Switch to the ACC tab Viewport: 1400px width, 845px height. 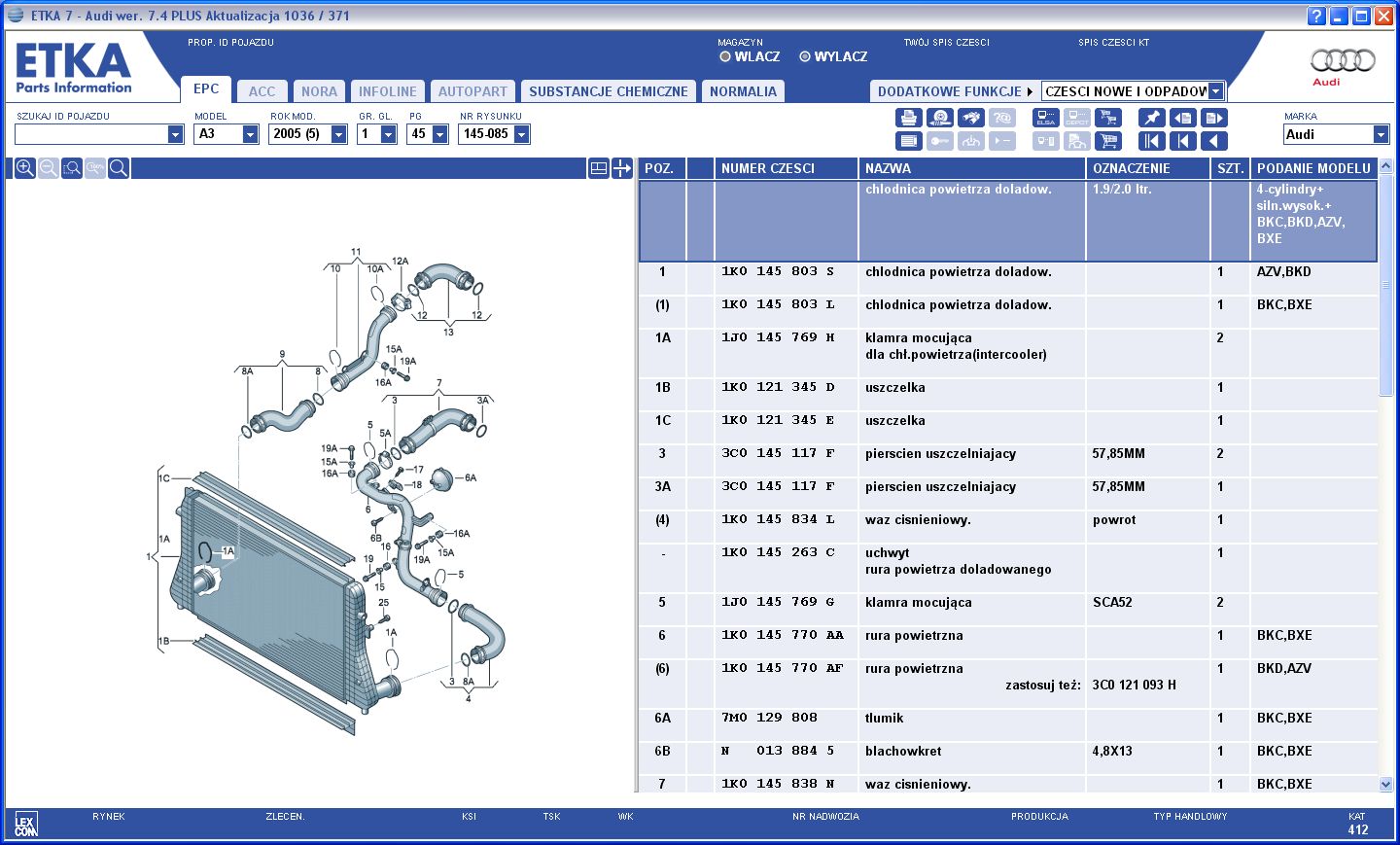(x=262, y=91)
